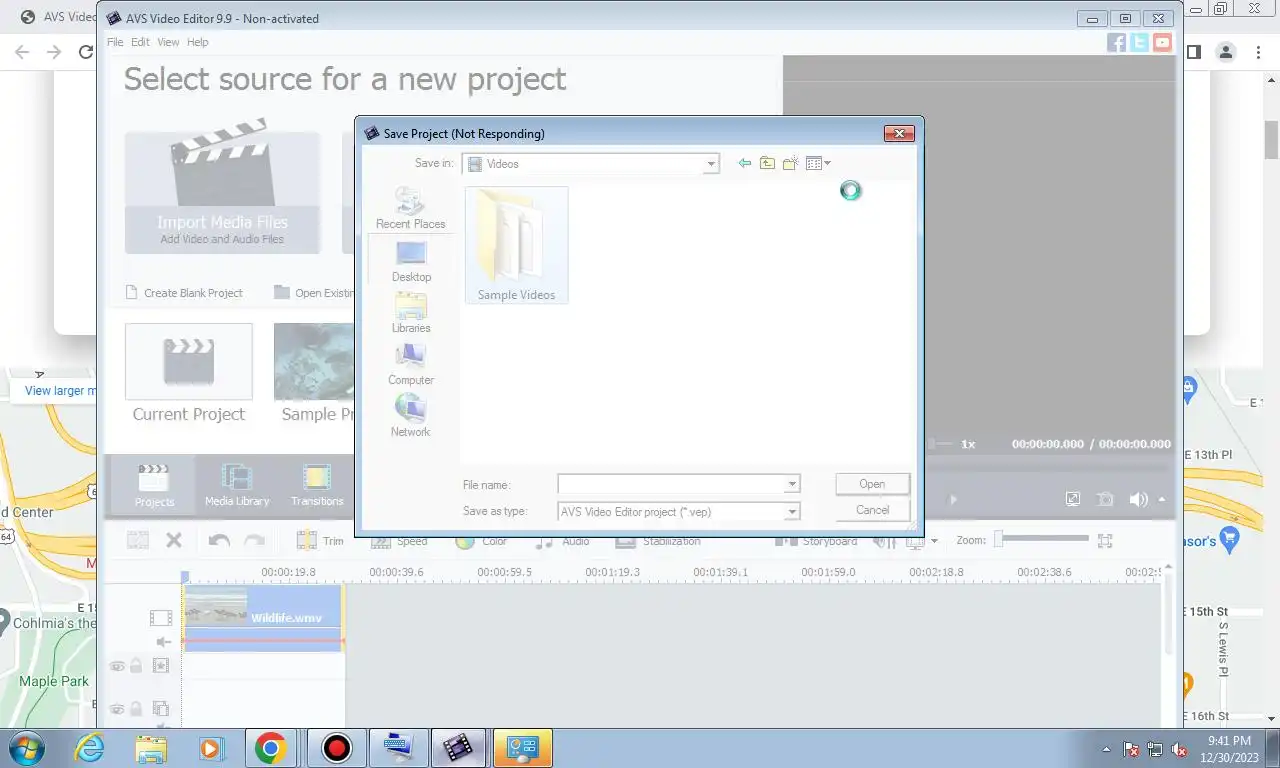The image size is (1280, 768).
Task: Switch to the Projects tab
Action: point(154,484)
